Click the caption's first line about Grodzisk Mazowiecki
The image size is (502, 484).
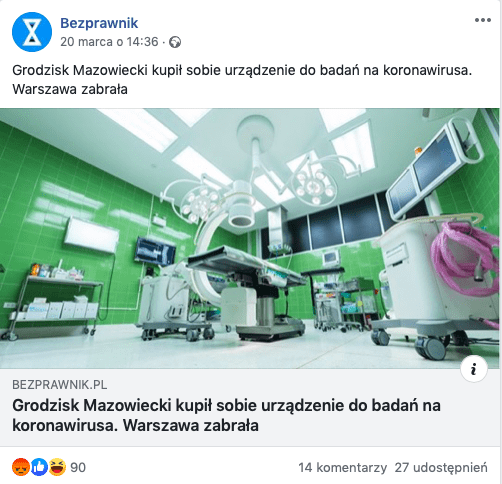pyautogui.click(x=242, y=70)
